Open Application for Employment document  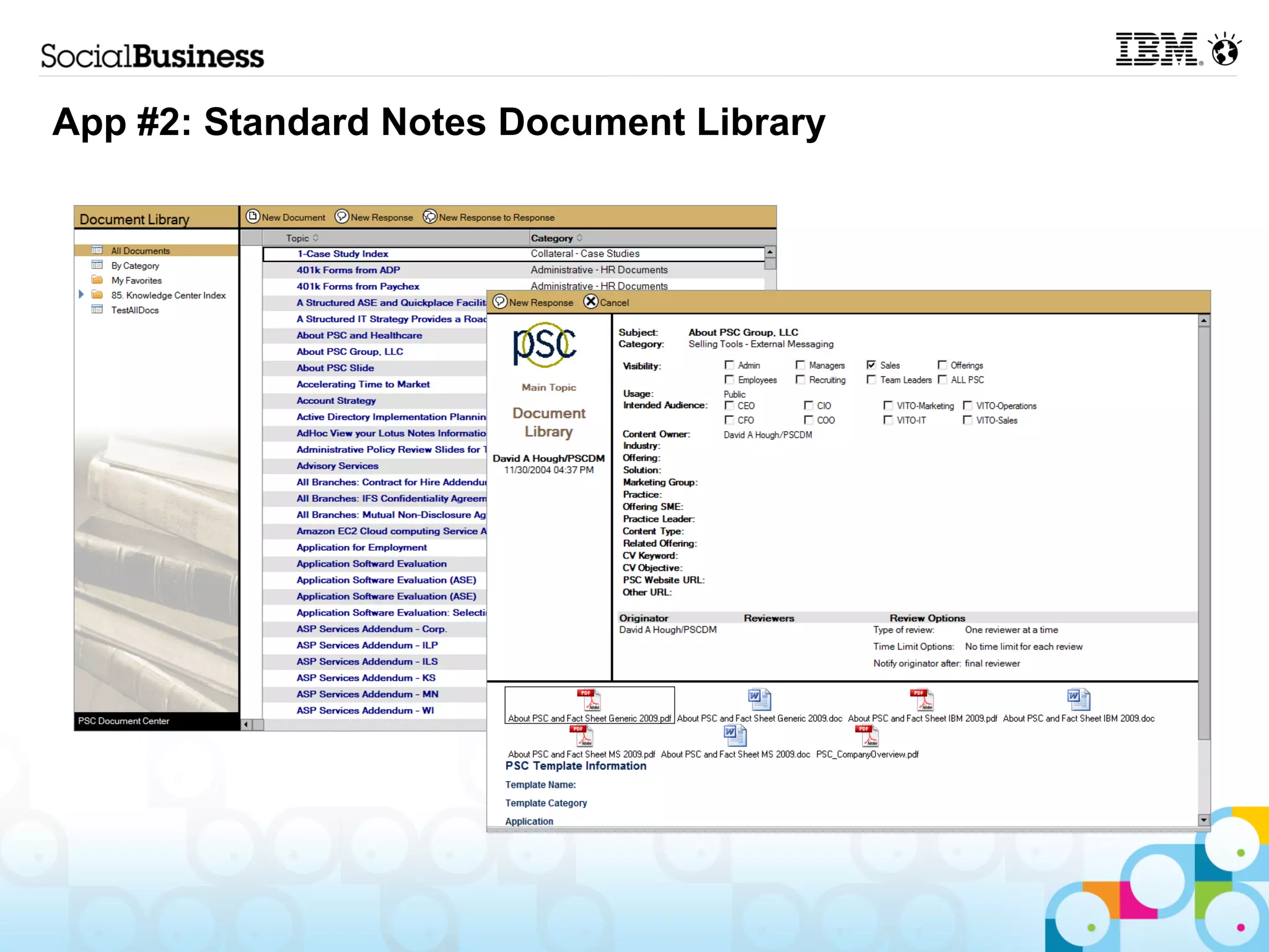pyautogui.click(x=361, y=547)
